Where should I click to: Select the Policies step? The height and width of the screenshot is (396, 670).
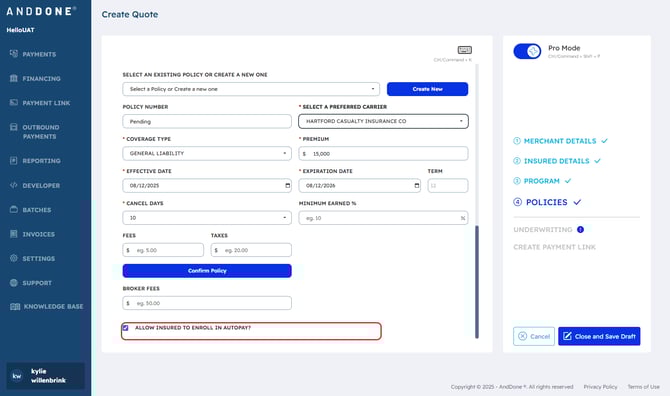(547, 202)
